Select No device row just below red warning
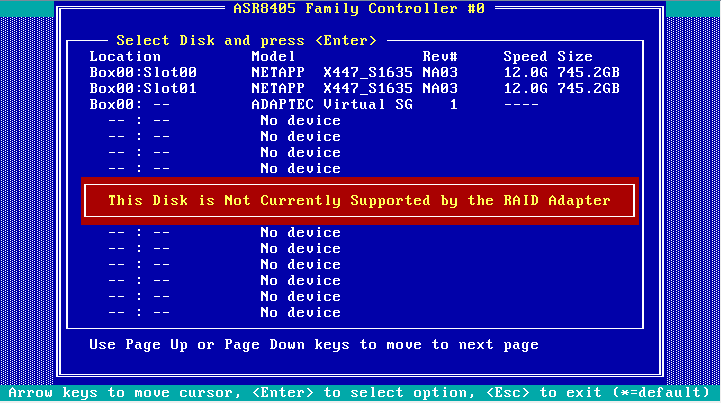The image size is (721, 403). [x=300, y=233]
